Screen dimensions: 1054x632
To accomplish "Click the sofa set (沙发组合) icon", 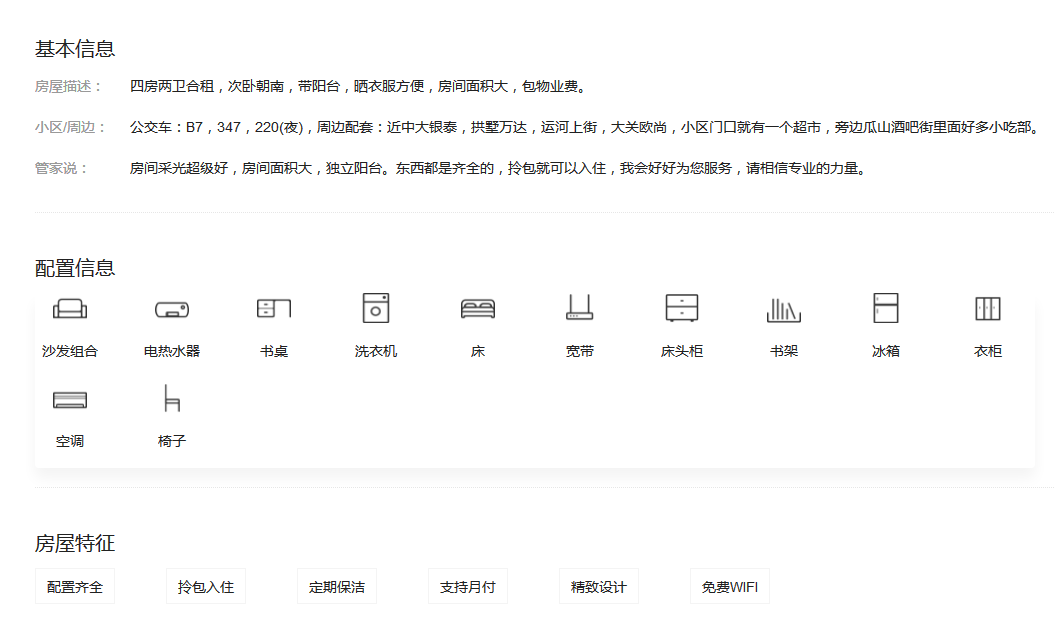I will [x=70, y=309].
